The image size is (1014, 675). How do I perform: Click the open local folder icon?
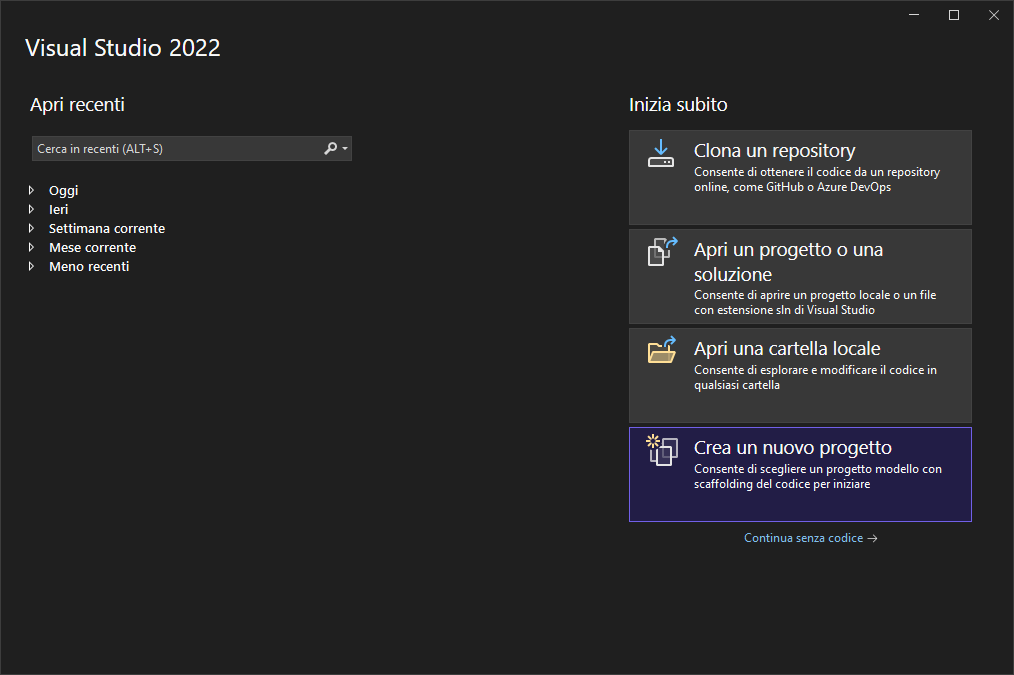pos(662,350)
